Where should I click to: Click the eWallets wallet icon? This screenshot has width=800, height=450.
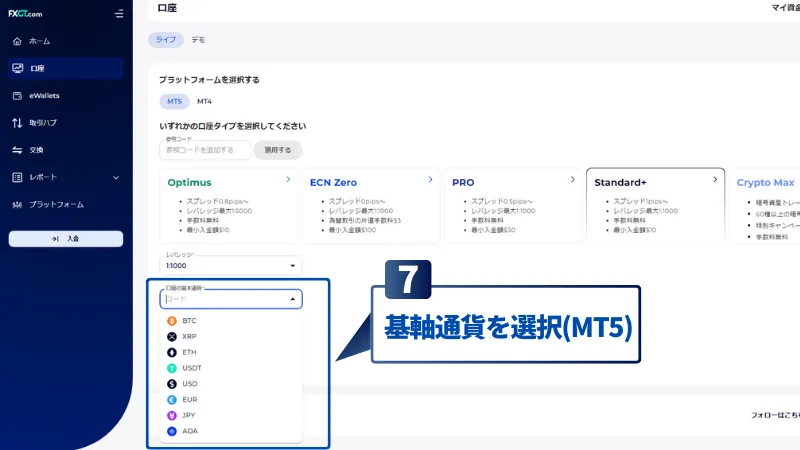pos(17,96)
